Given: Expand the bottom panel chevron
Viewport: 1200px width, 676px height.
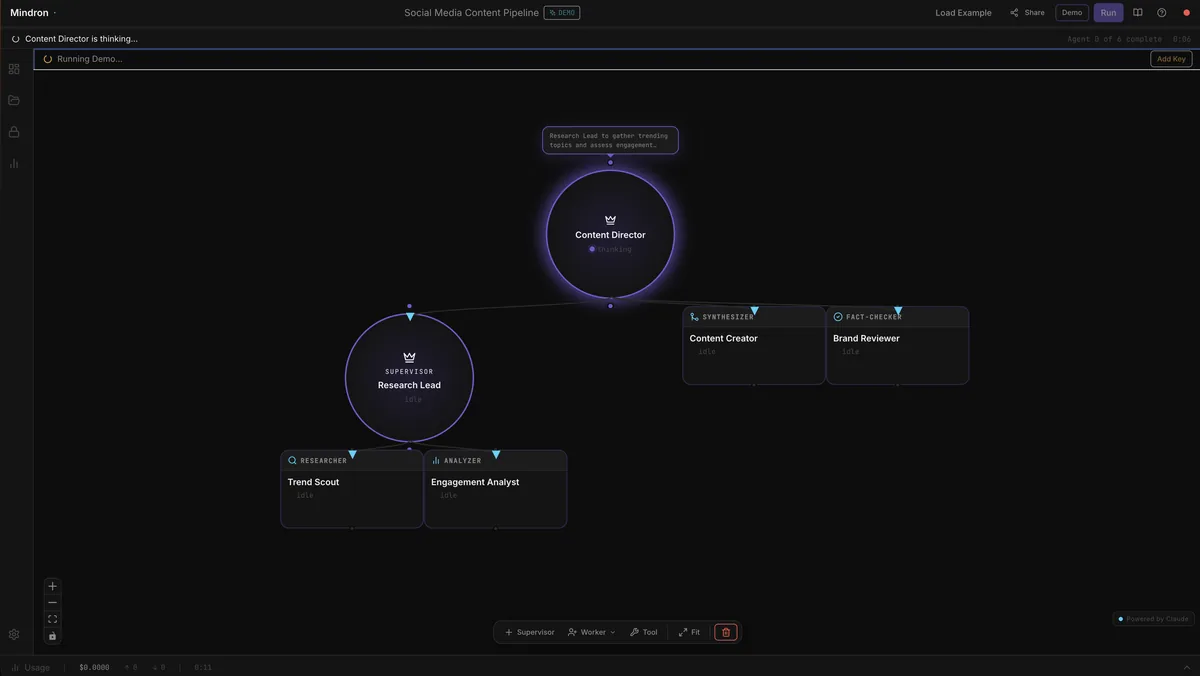Looking at the screenshot, I should [1187, 667].
